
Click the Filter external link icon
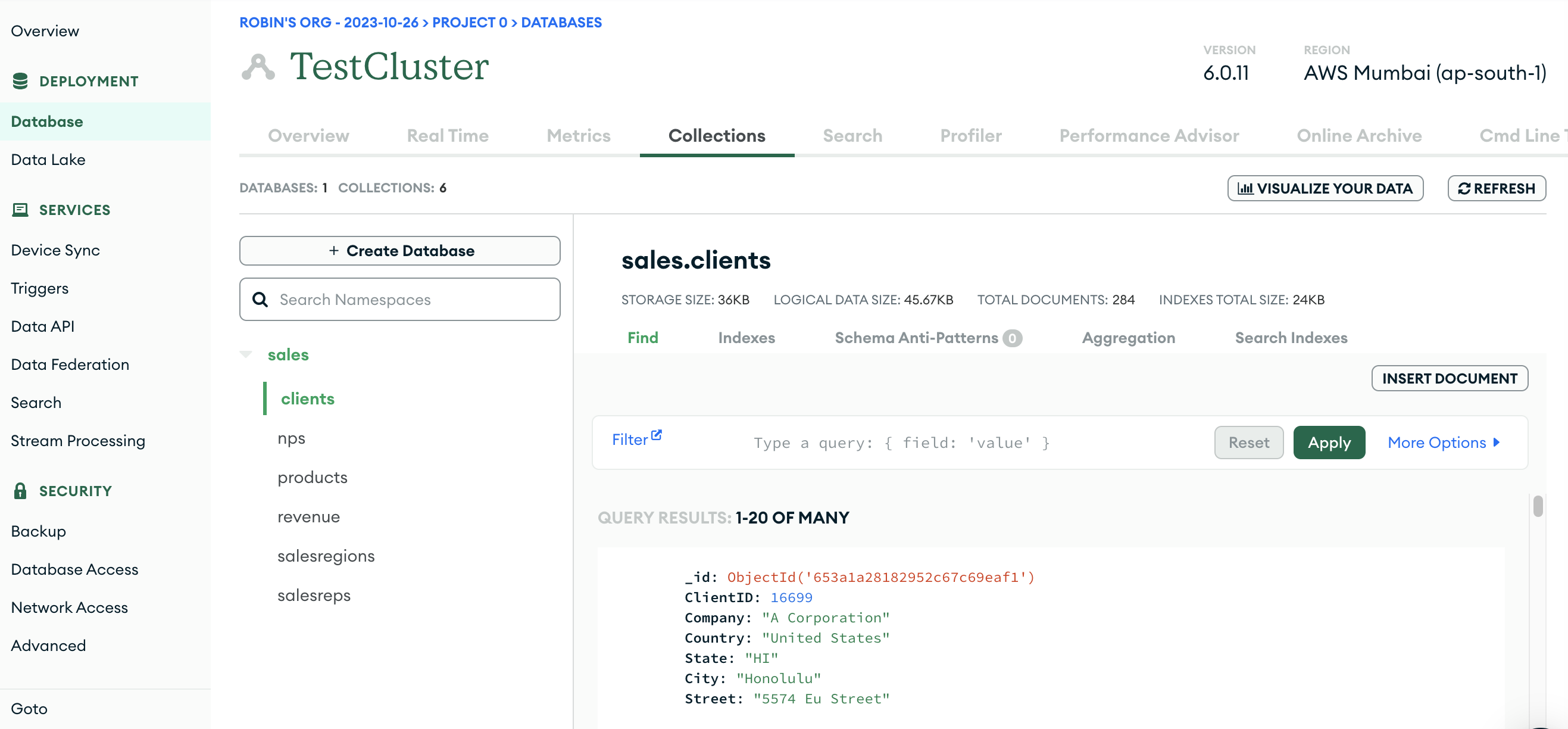[x=656, y=435]
